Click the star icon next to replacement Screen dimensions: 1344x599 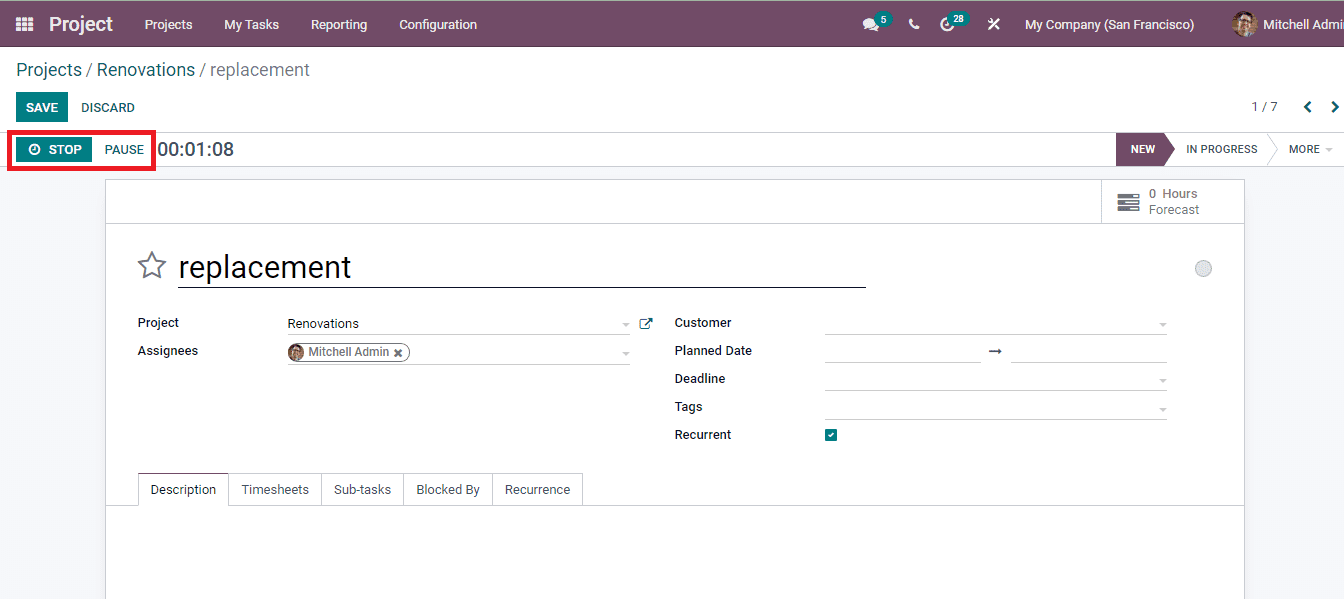click(151, 265)
